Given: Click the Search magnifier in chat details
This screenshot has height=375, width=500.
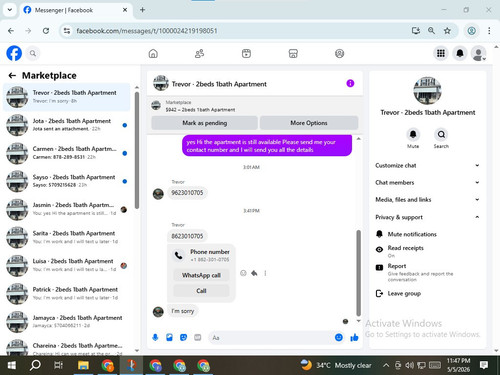Looking at the screenshot, I should click(x=441, y=134).
